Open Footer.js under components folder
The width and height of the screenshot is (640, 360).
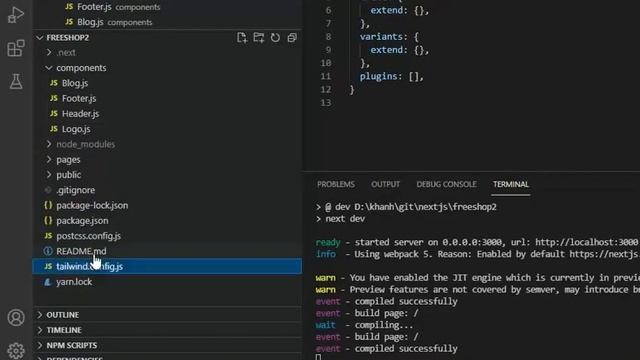(x=79, y=98)
